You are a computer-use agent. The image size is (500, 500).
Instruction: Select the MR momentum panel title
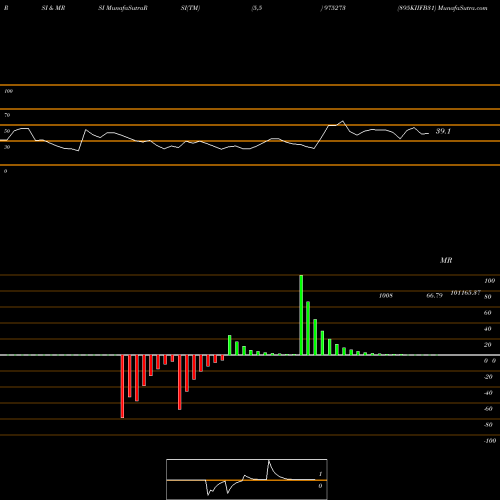point(446,260)
